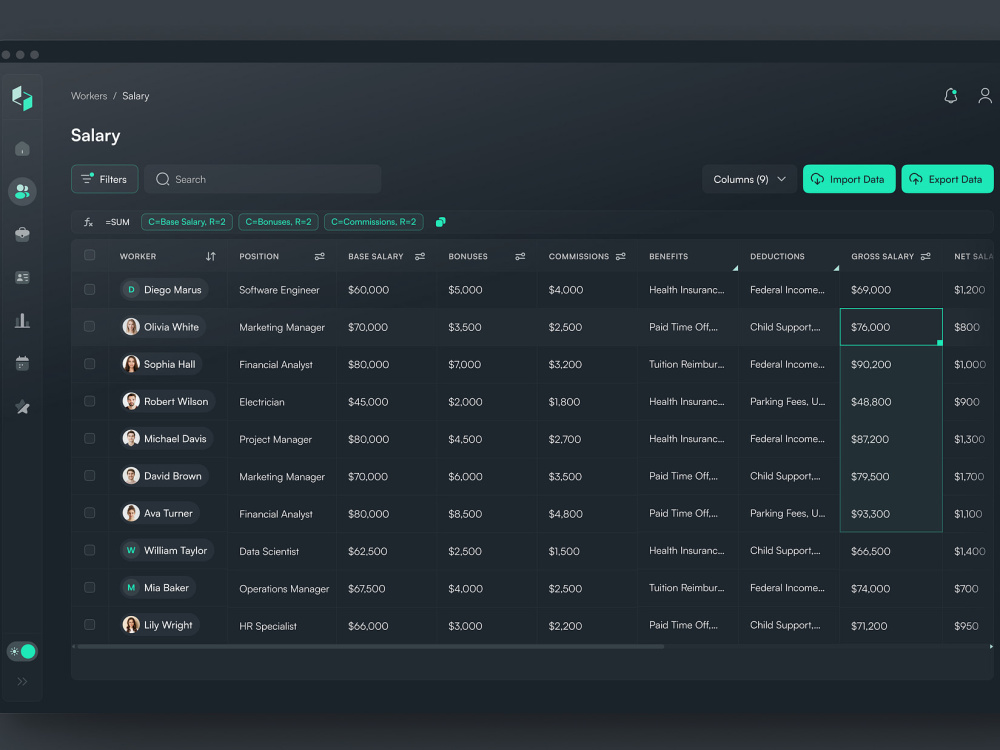Click the C=Commissions, R=2 formula chip
Image resolution: width=1000 pixels, height=750 pixels.
pos(374,222)
